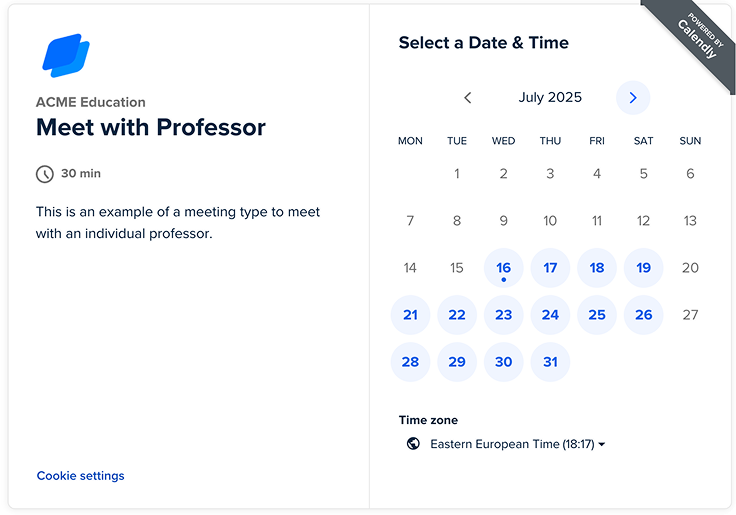
Task: Click the July 2025 month label
Action: click(x=550, y=98)
